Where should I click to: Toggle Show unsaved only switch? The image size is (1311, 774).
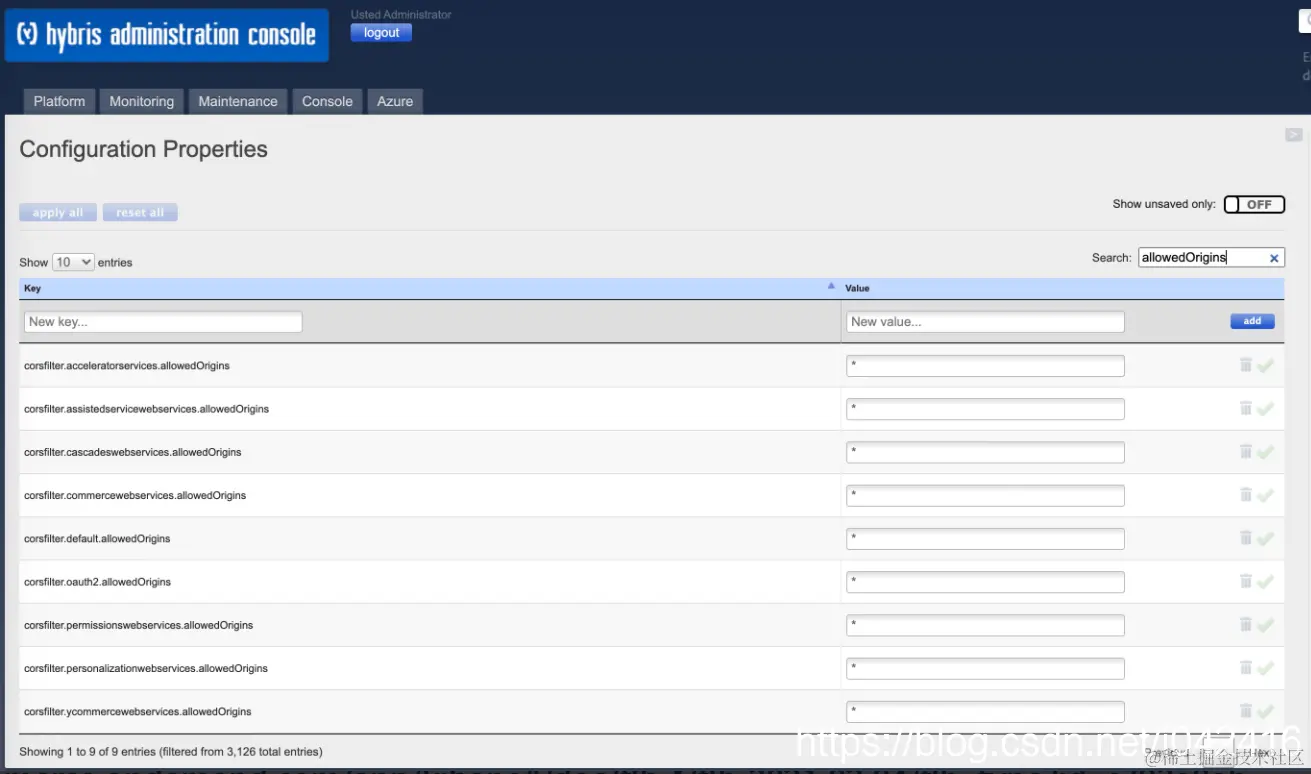point(1254,204)
